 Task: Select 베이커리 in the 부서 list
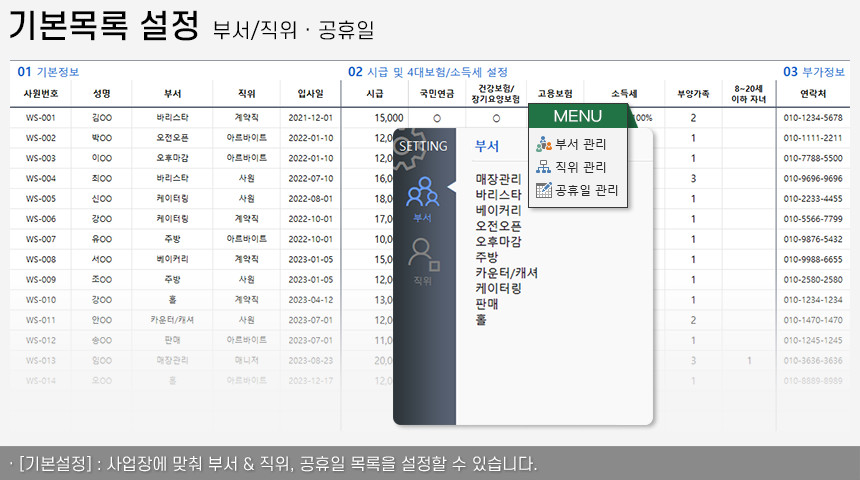(498, 210)
